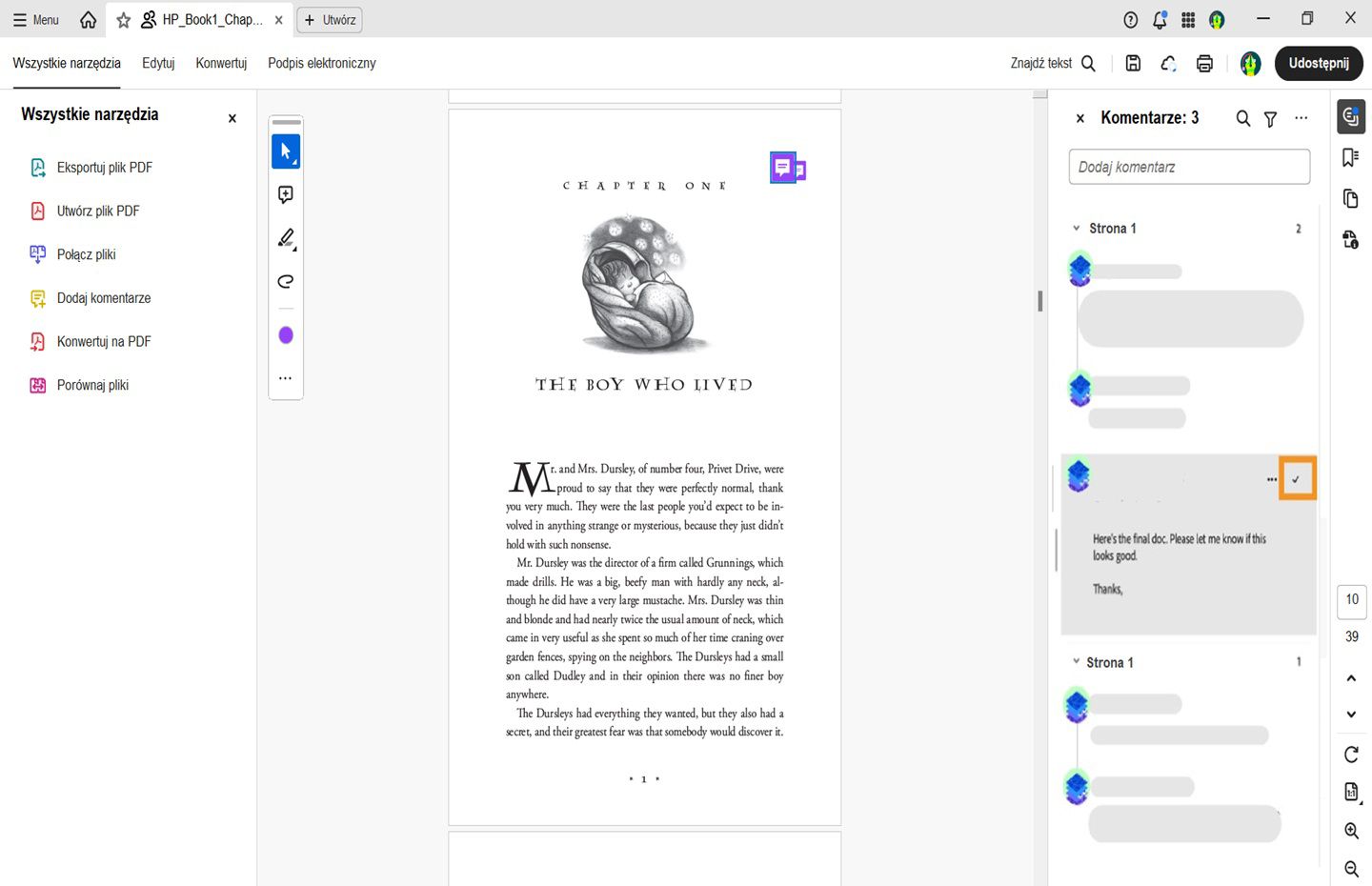Open the page fit display options icon
This screenshot has width=1372, height=886.
1351,792
